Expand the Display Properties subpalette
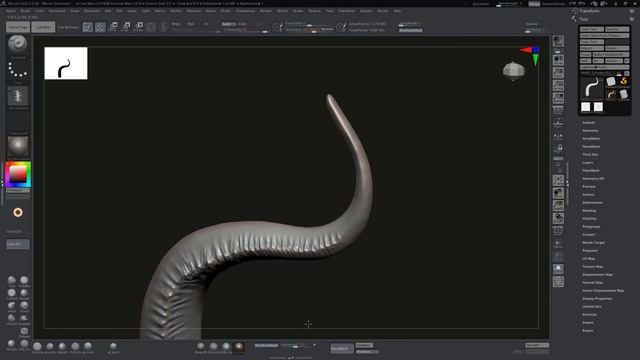The width and height of the screenshot is (640, 360). pos(597,299)
